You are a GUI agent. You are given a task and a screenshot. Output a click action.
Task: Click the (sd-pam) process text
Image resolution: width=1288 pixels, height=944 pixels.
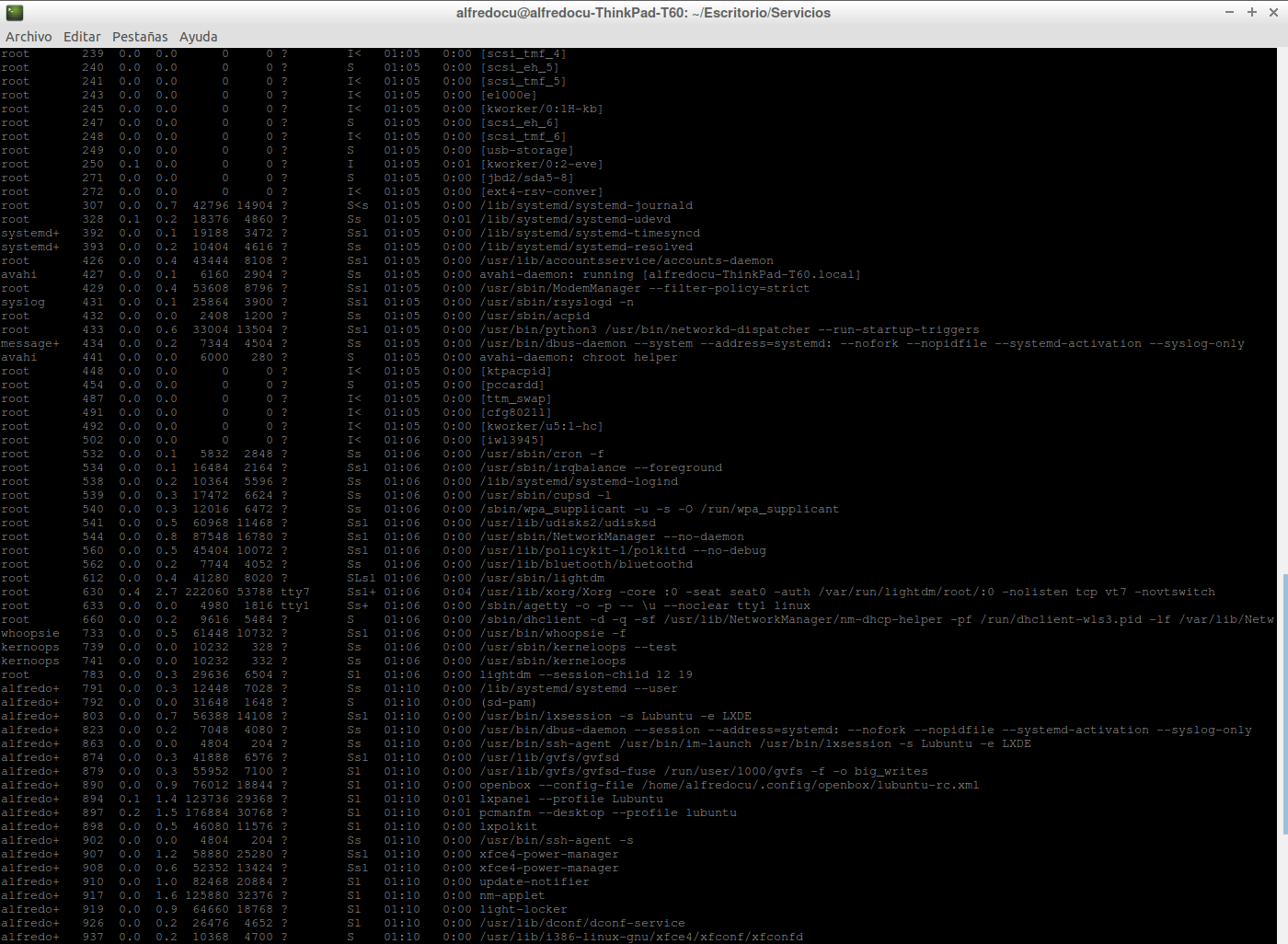click(509, 703)
